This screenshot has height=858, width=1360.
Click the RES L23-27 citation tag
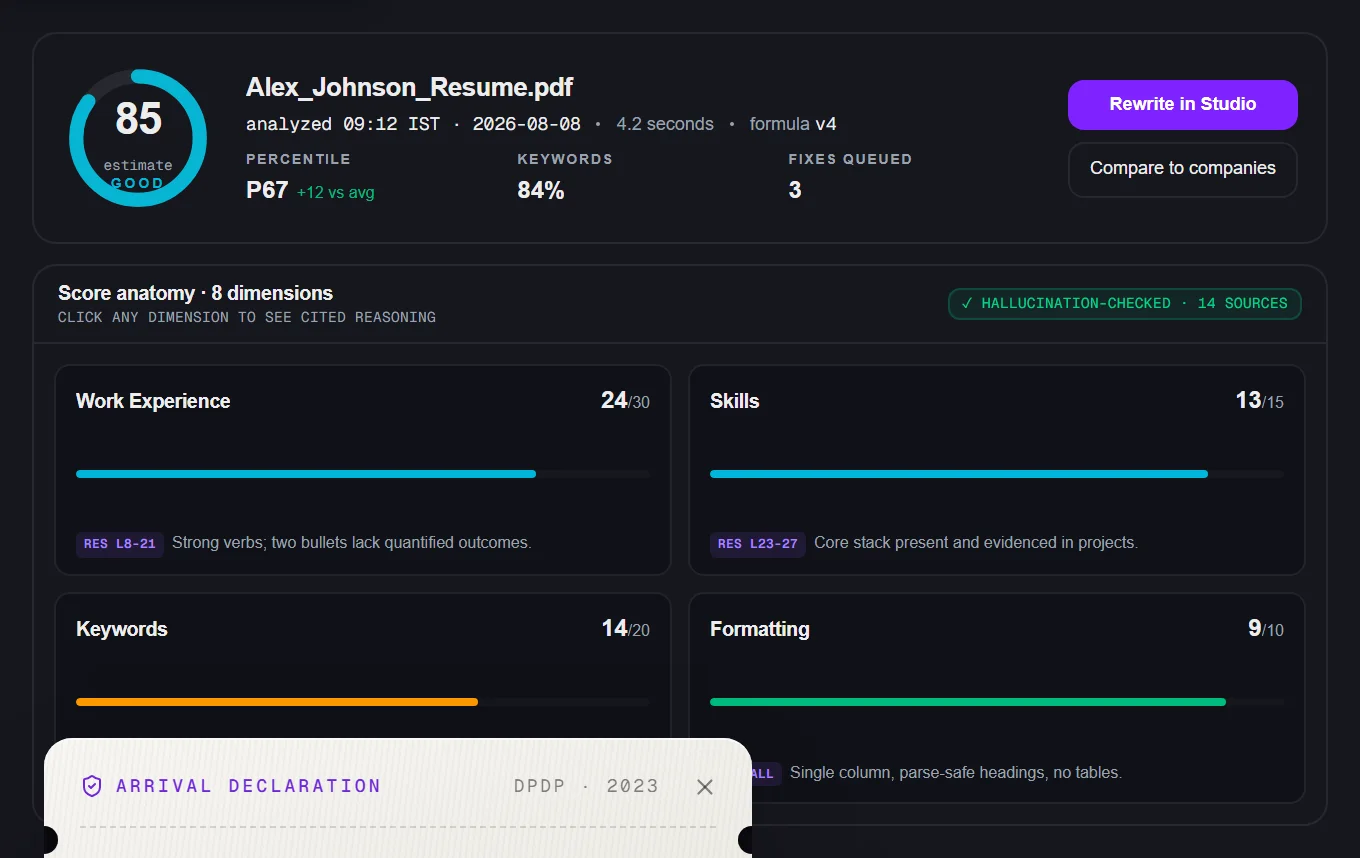(758, 544)
